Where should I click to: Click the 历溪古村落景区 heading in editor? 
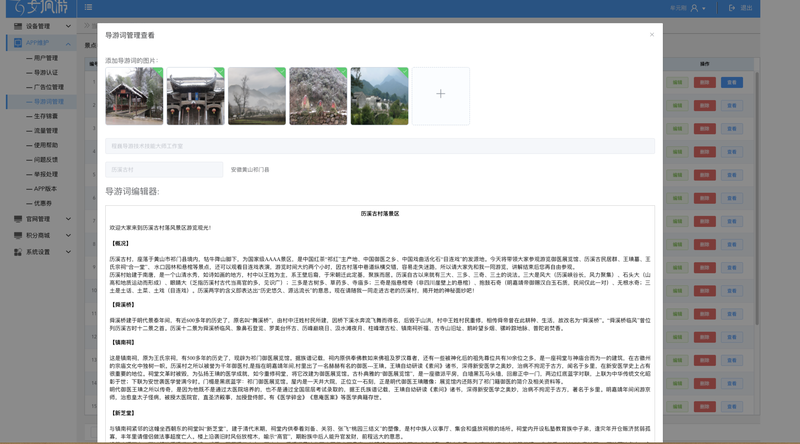[x=380, y=214]
